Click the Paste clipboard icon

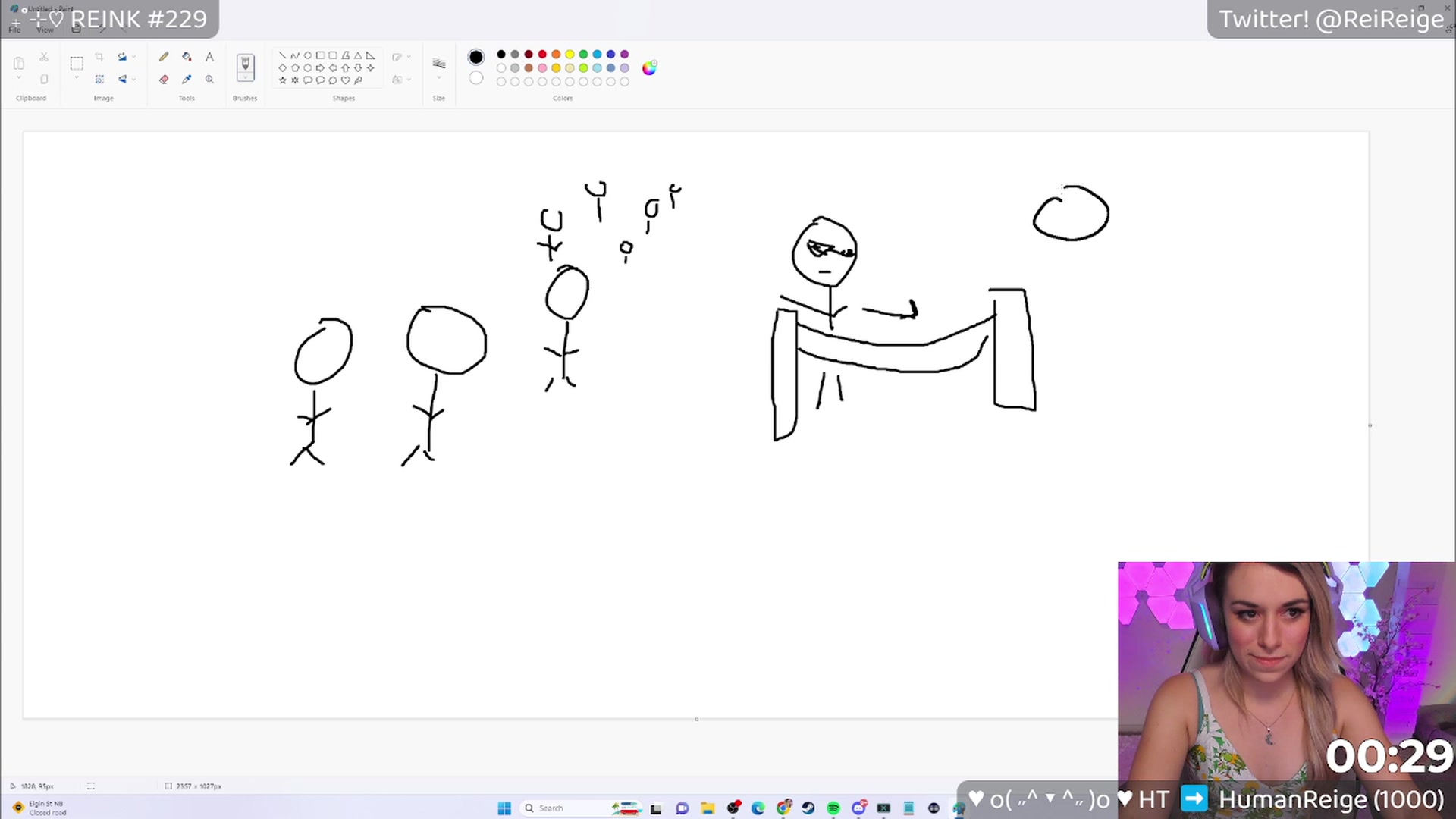coord(19,63)
